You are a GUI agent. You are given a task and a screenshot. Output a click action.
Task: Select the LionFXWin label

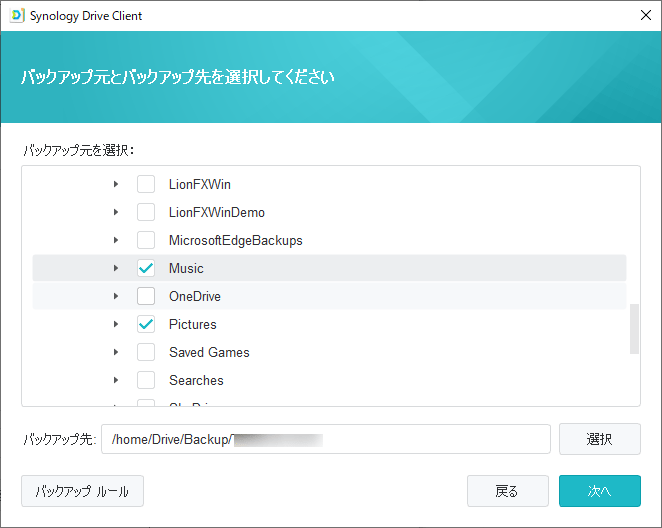(200, 184)
